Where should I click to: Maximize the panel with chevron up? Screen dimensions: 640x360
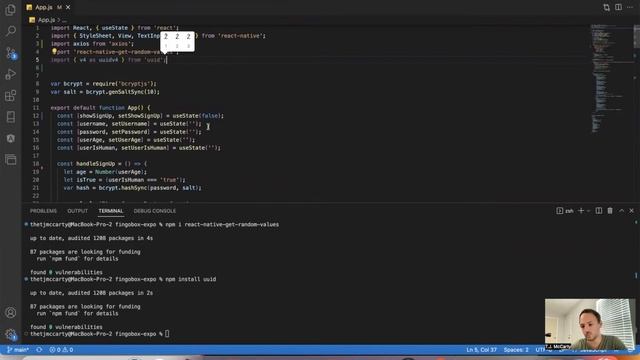pyautogui.click(x=621, y=211)
